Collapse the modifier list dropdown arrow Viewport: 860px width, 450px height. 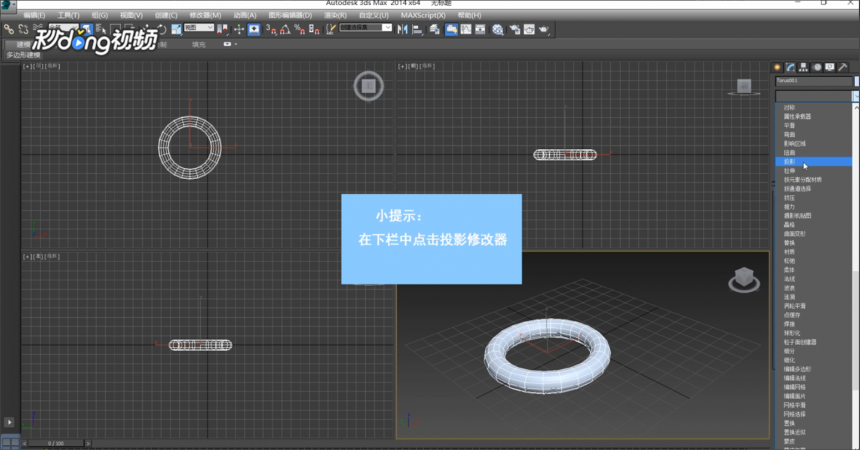pyautogui.click(x=856, y=97)
